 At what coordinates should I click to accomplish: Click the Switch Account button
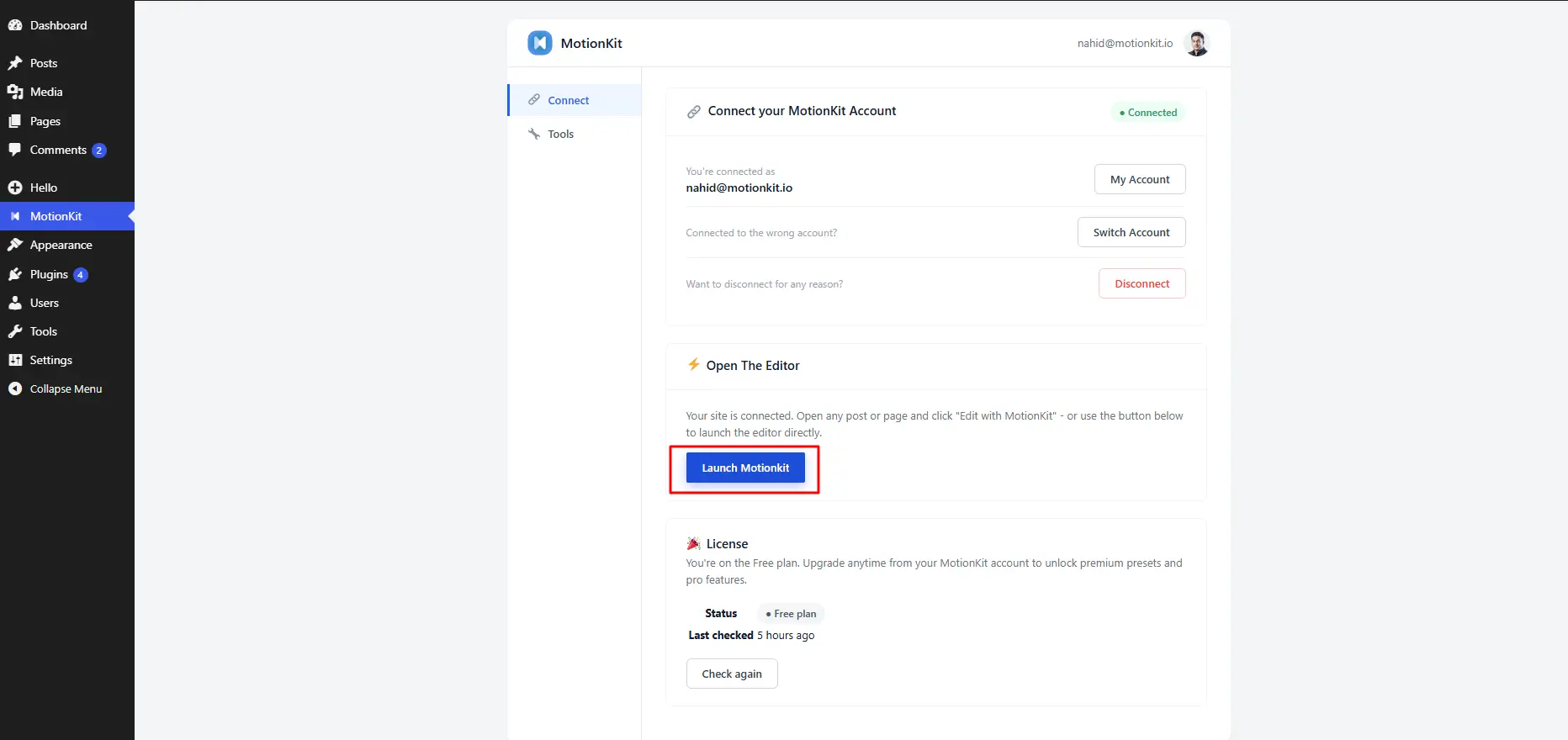pos(1131,232)
